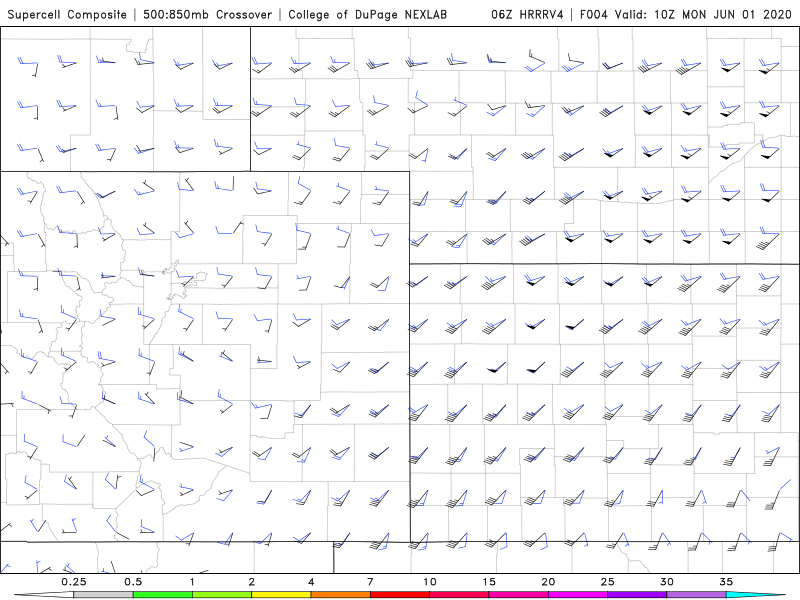Click the 0.5 legend value
Viewport: 800px width, 600px height.
point(133,582)
